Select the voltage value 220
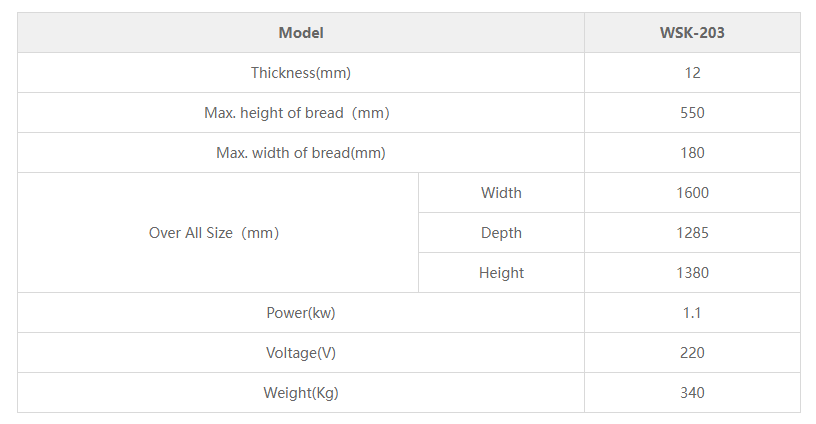This screenshot has height=424, width=816. [x=692, y=353]
